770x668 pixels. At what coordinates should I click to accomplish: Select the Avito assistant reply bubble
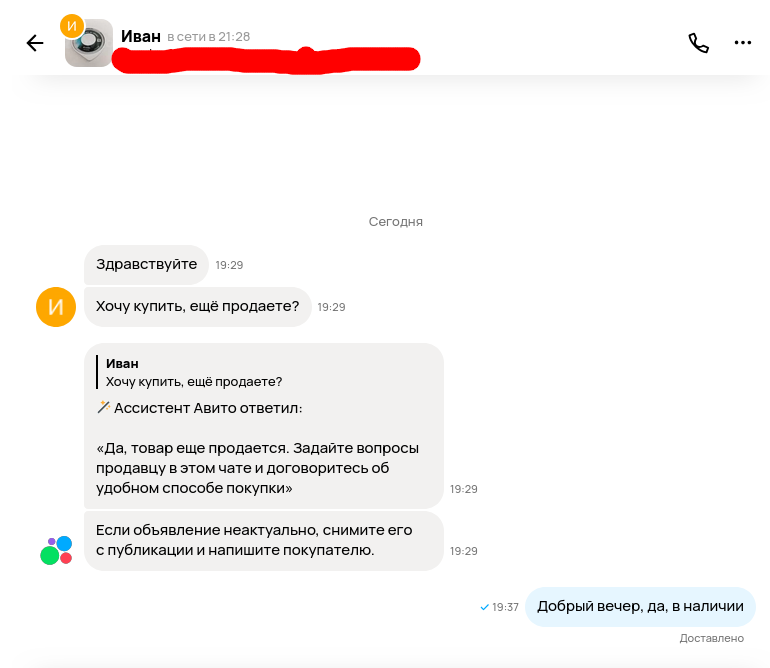tap(264, 426)
